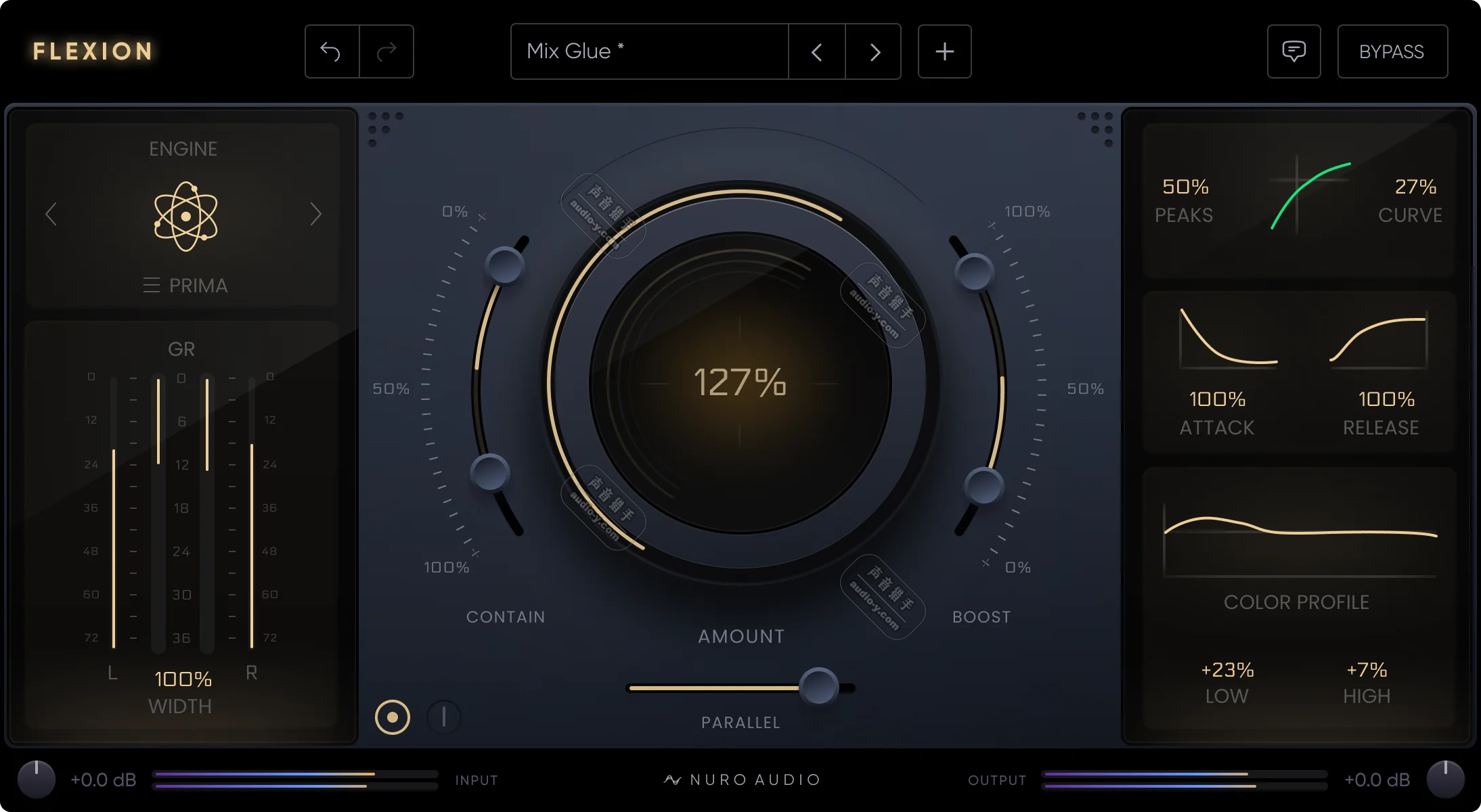Click the output +0.0 dB readout

click(1377, 780)
